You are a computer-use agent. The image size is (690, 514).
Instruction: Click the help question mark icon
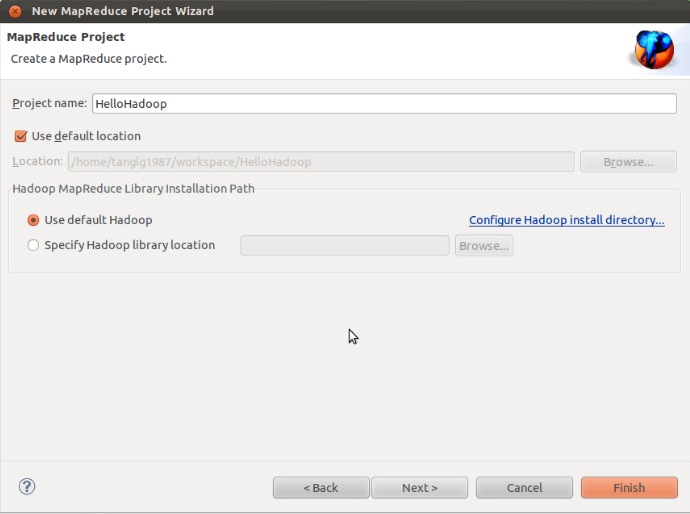(x=27, y=487)
